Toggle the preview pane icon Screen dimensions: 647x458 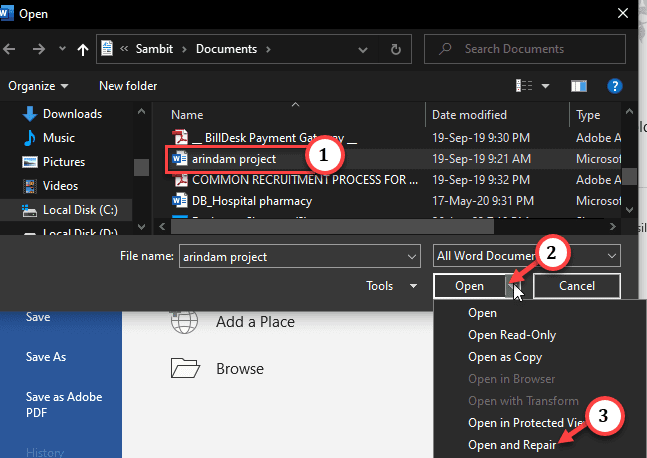pyautogui.click(x=581, y=86)
